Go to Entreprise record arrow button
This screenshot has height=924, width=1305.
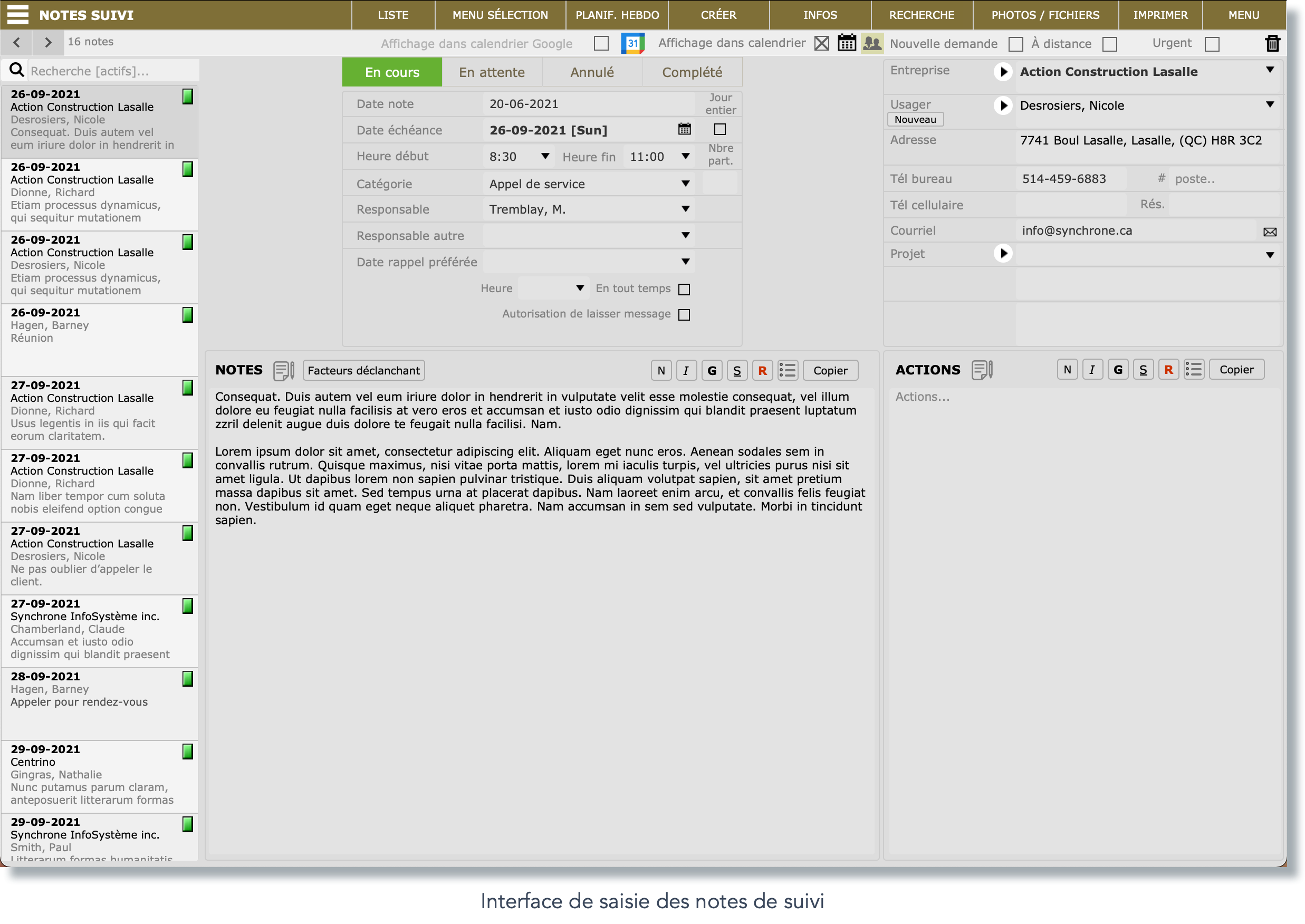1003,72
